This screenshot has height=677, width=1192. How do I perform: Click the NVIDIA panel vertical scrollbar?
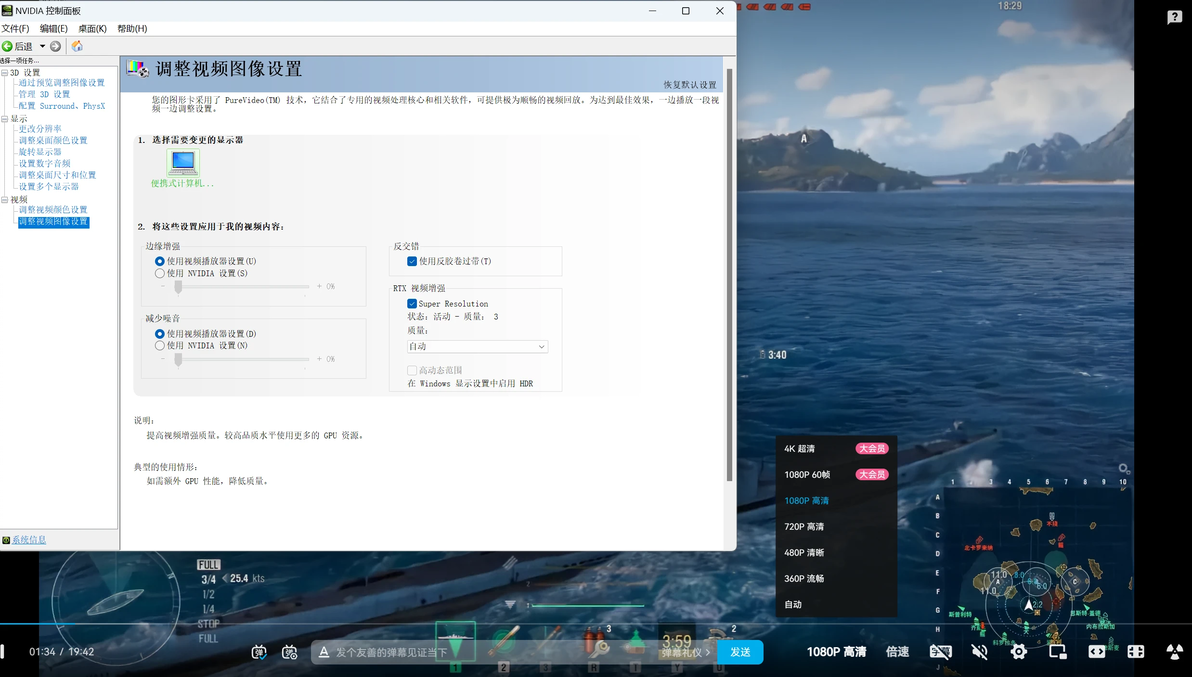pos(730,274)
